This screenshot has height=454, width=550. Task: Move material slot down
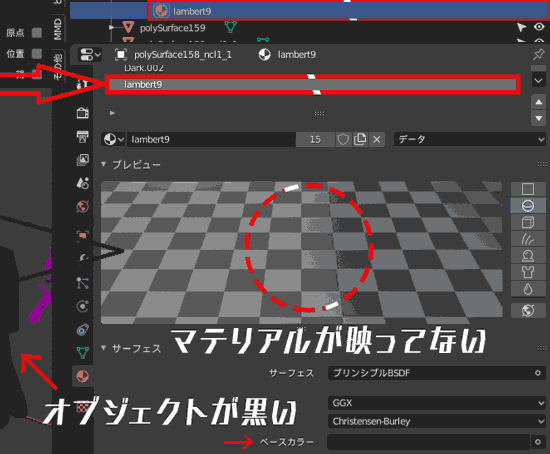tap(538, 118)
